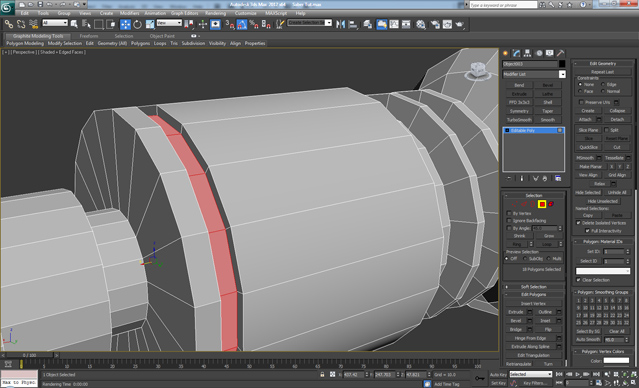639x388 pixels.
Task: Switch to the Modify panel icon
Action: click(x=517, y=53)
